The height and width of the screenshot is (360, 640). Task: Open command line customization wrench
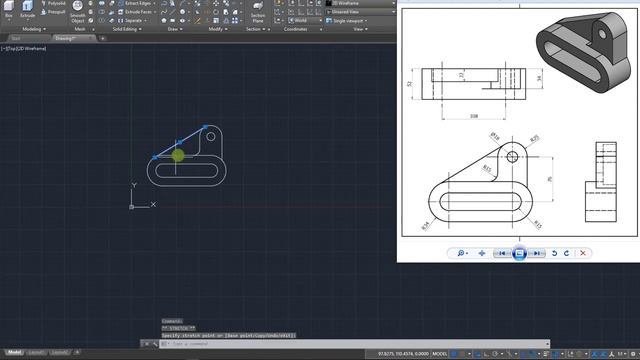point(155,344)
